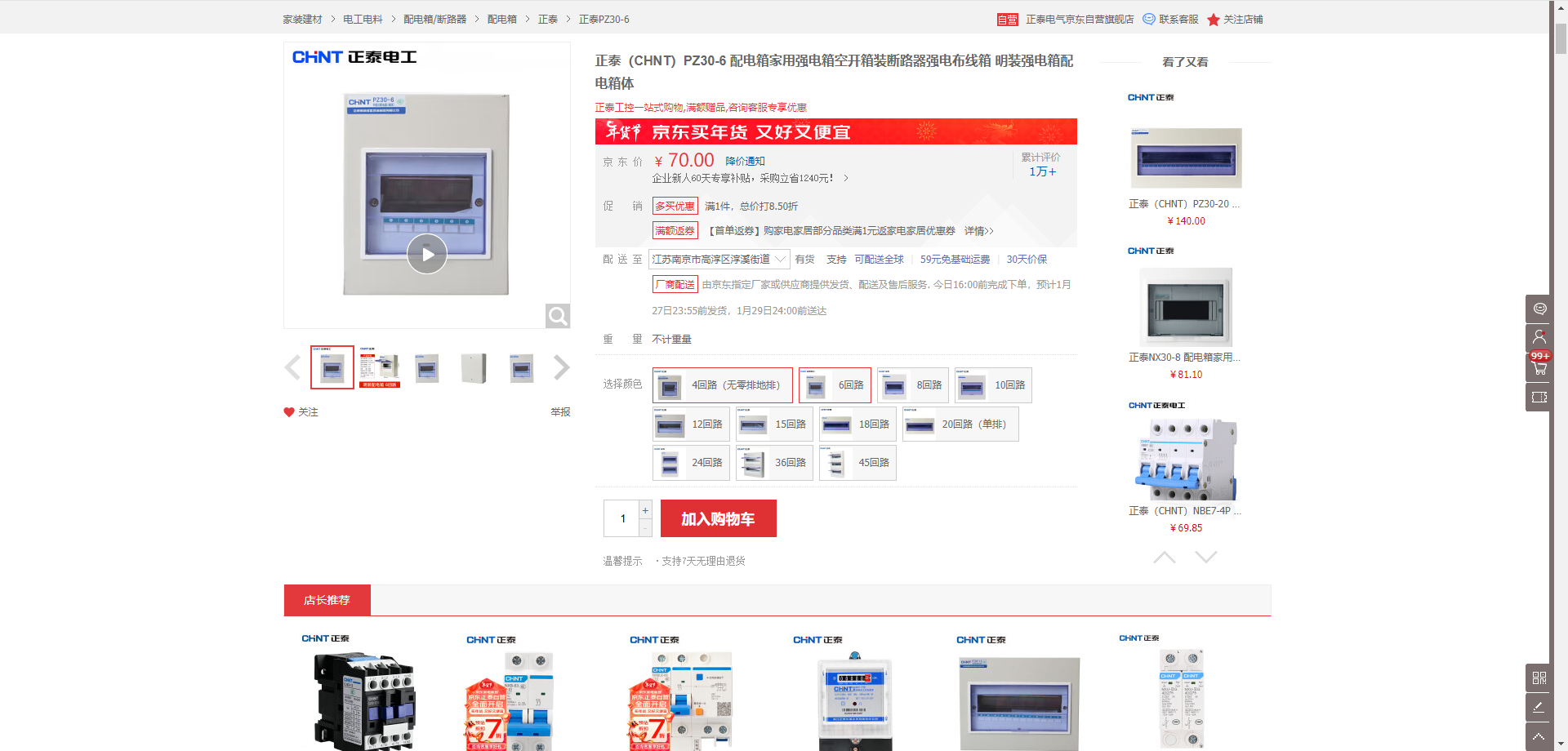Open the sidebar customer service chat icon
This screenshot has height=751, width=1568.
click(1539, 309)
